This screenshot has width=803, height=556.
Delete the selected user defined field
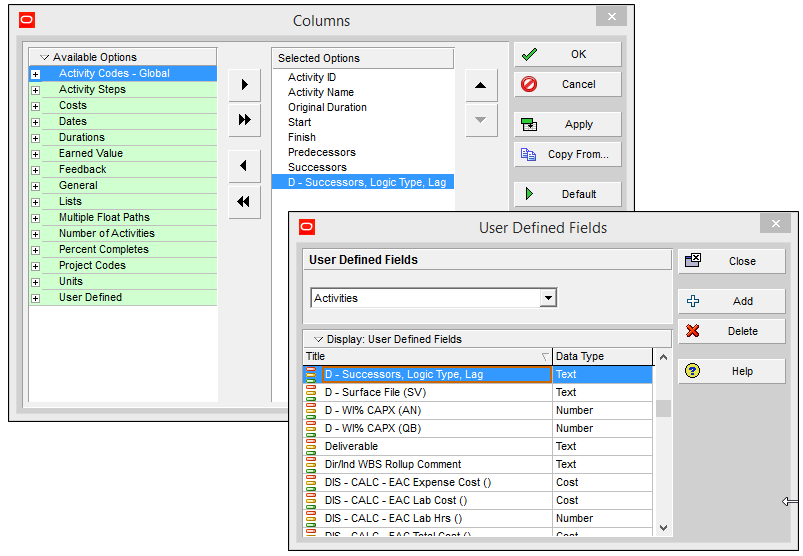731,331
